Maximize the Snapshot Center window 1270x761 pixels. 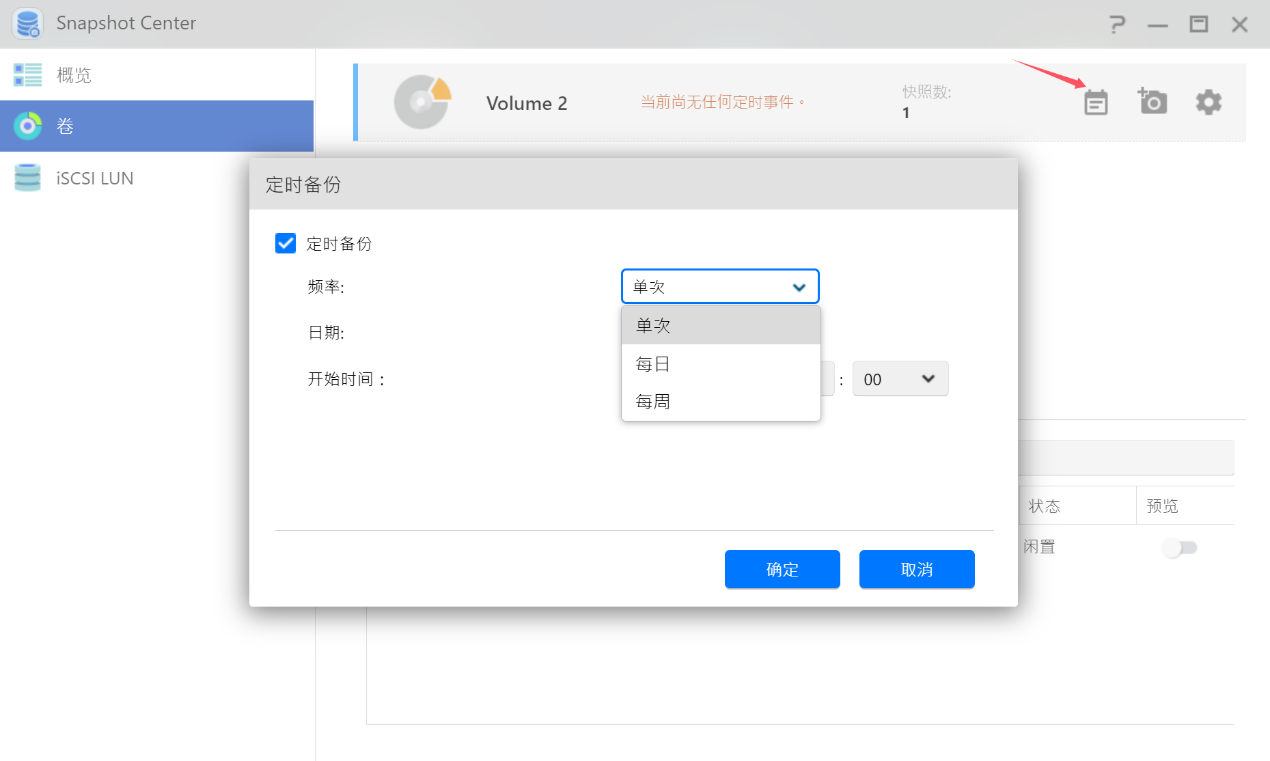[1198, 25]
